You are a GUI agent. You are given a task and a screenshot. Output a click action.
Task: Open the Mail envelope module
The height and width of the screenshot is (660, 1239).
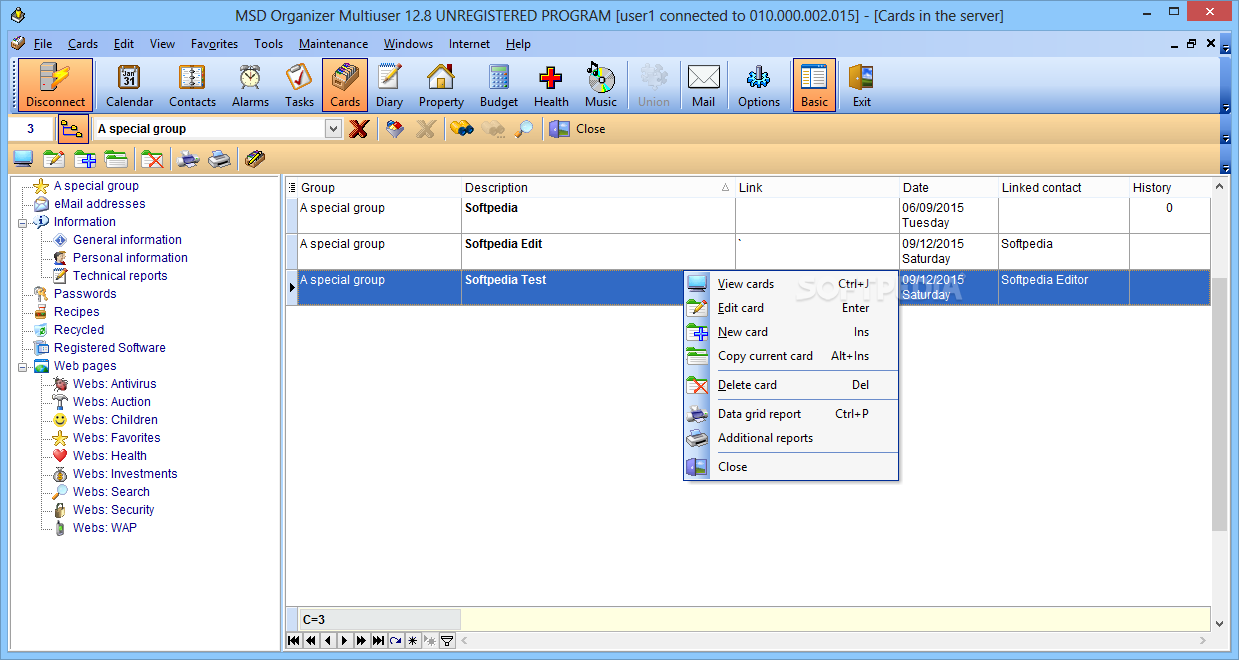click(703, 85)
